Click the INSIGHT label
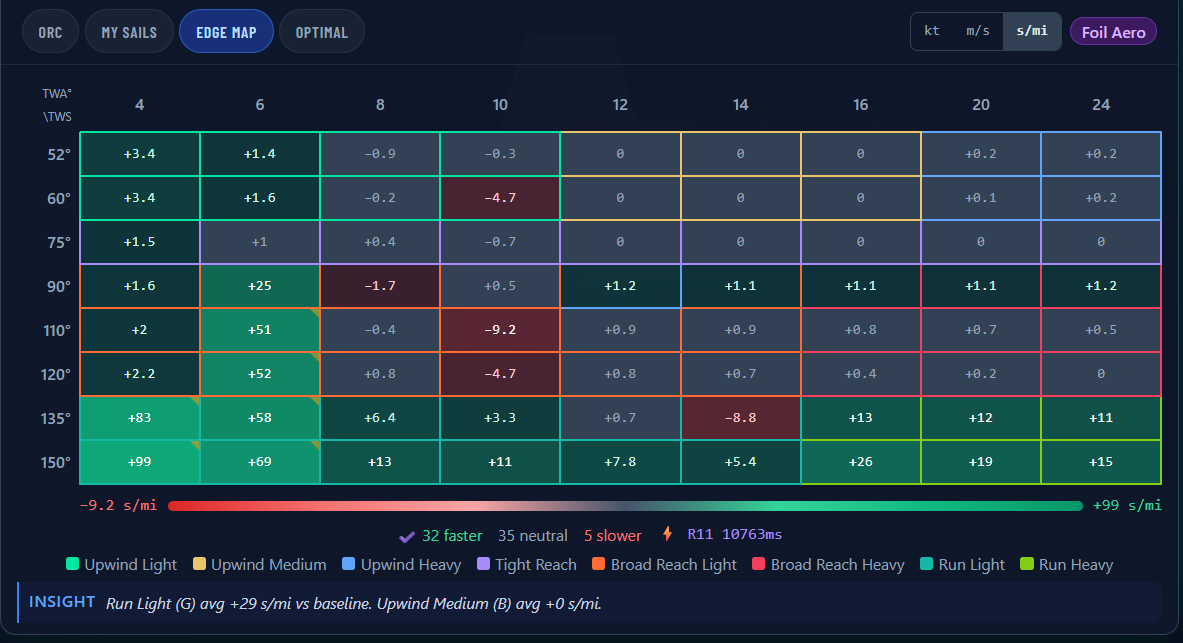The image size is (1183, 643). [x=62, y=601]
